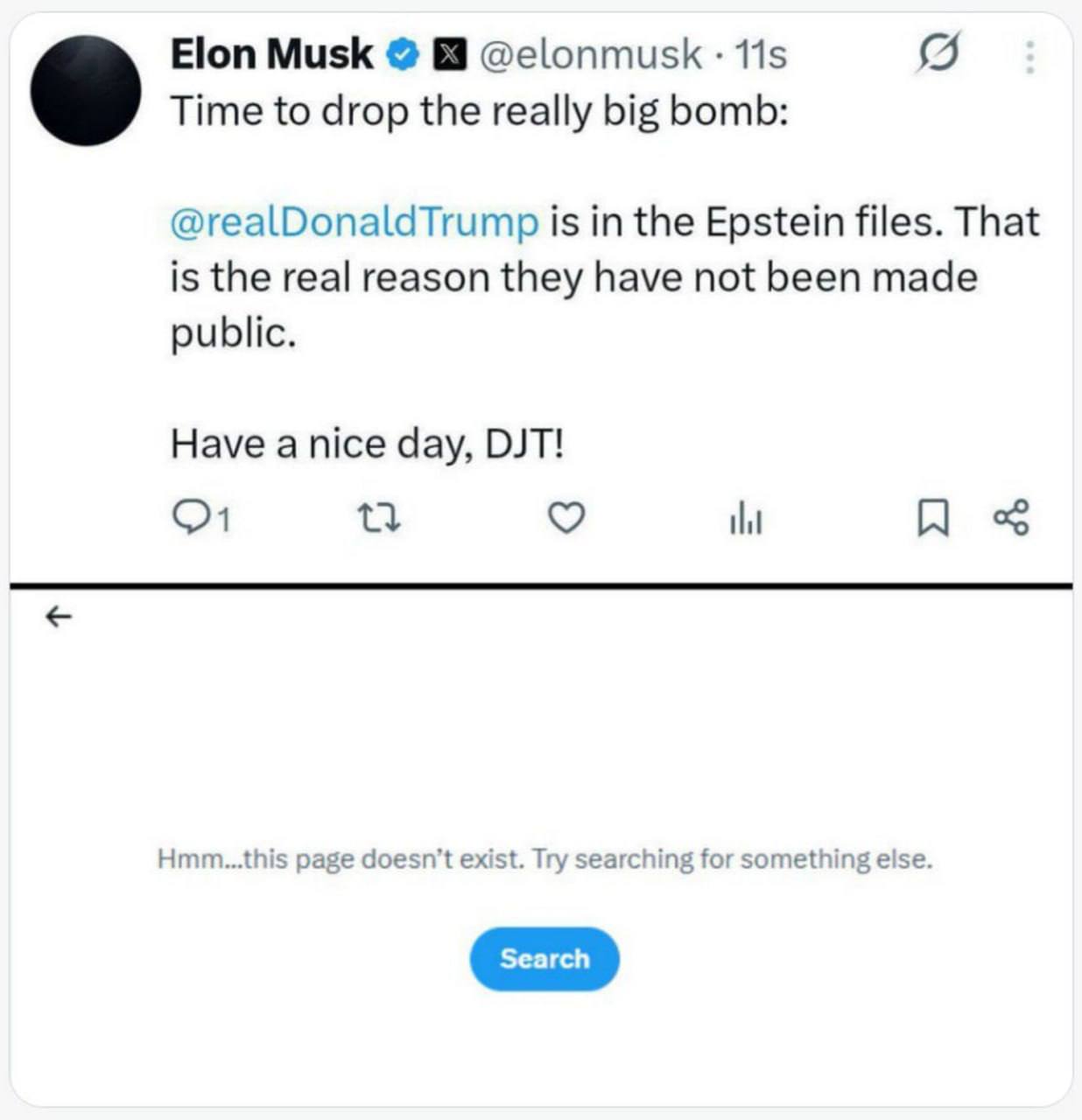Open the three-dot More options menu

point(1030,56)
